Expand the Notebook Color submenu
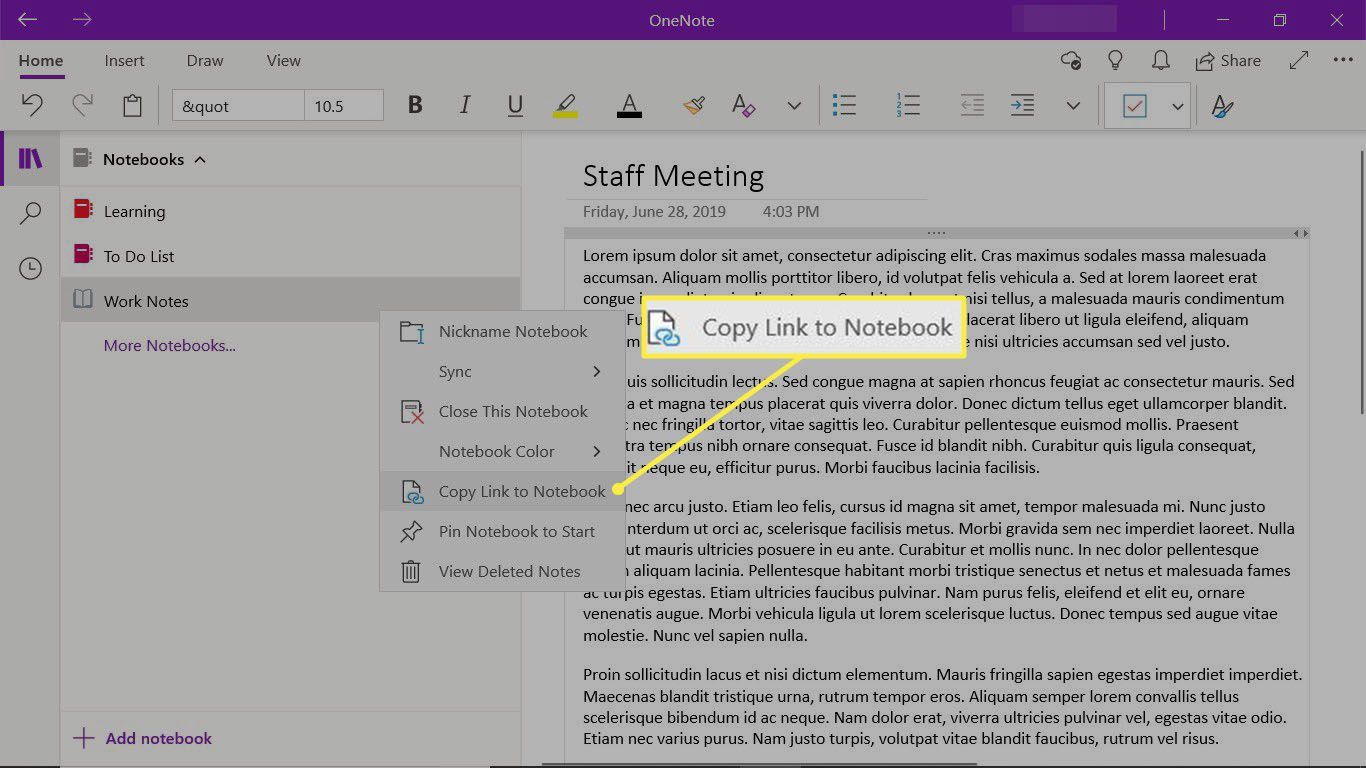1366x768 pixels. click(x=502, y=452)
